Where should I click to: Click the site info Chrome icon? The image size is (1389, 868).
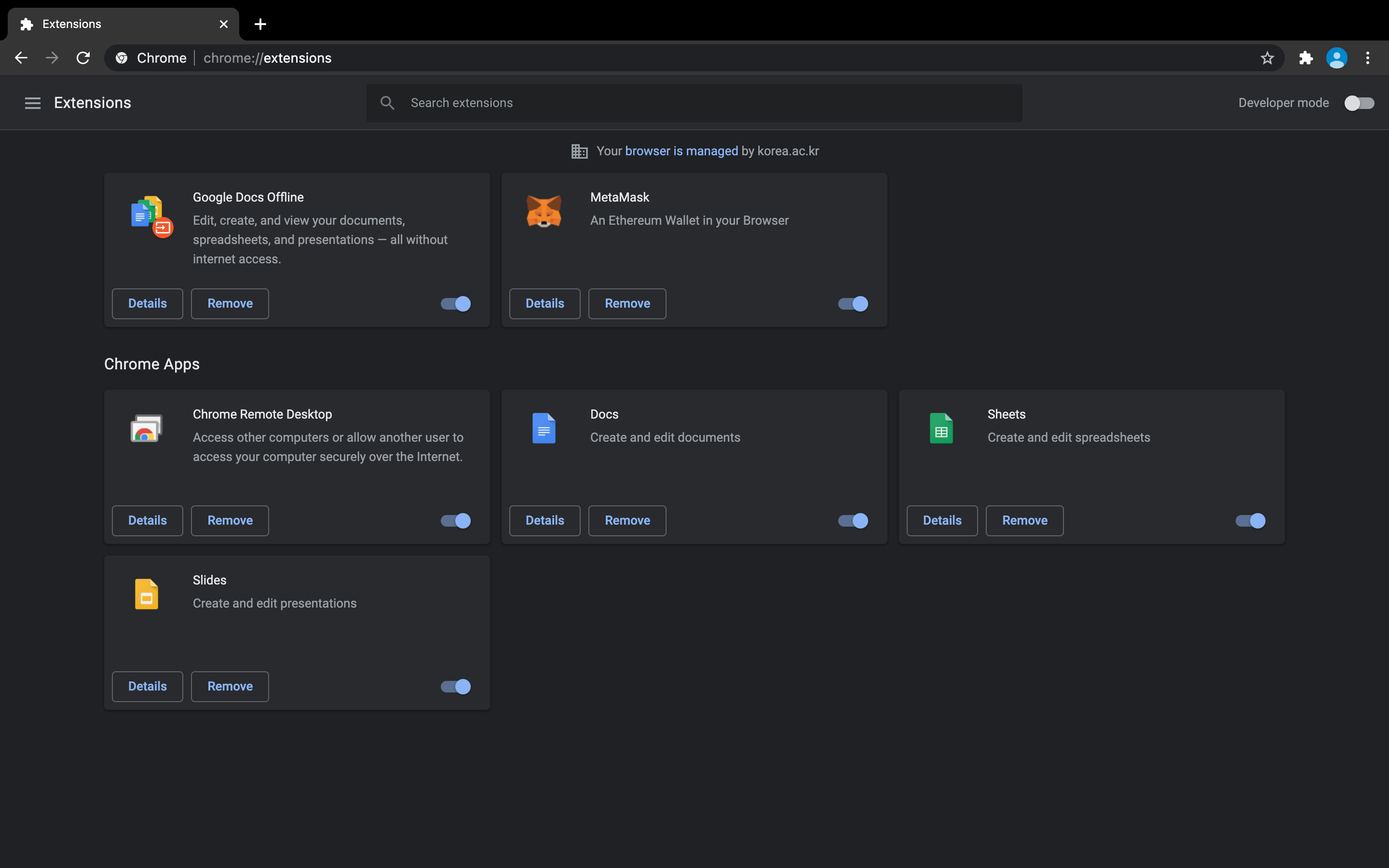point(122,58)
